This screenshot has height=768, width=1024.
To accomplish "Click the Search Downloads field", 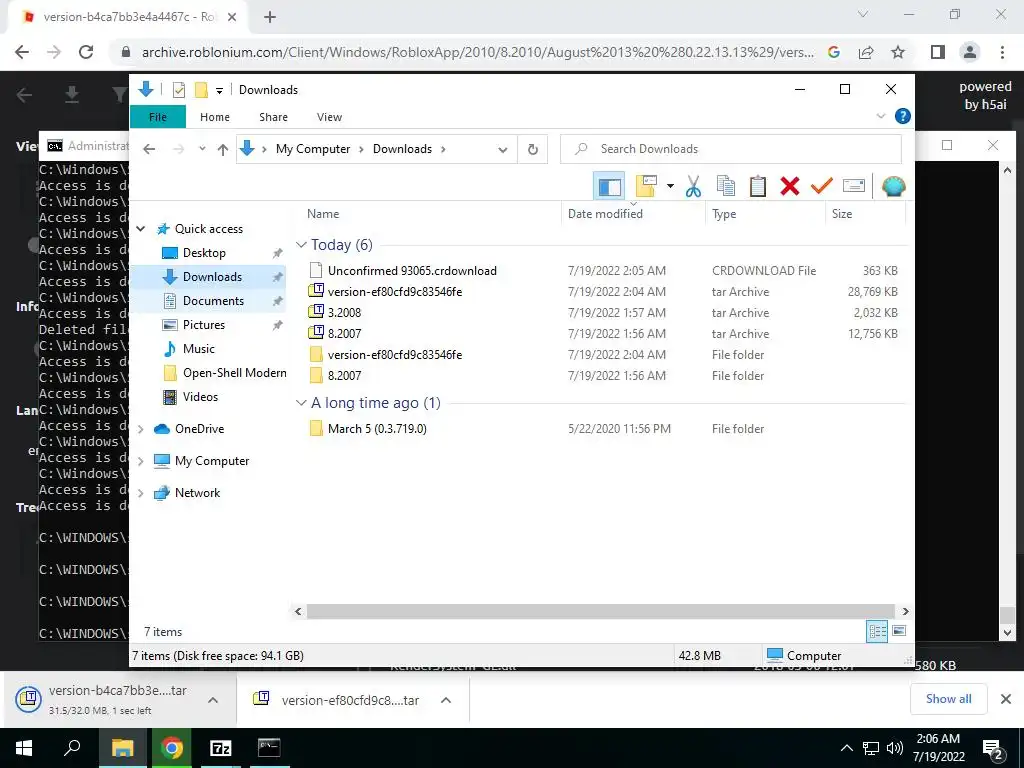I will pyautogui.click(x=731, y=149).
